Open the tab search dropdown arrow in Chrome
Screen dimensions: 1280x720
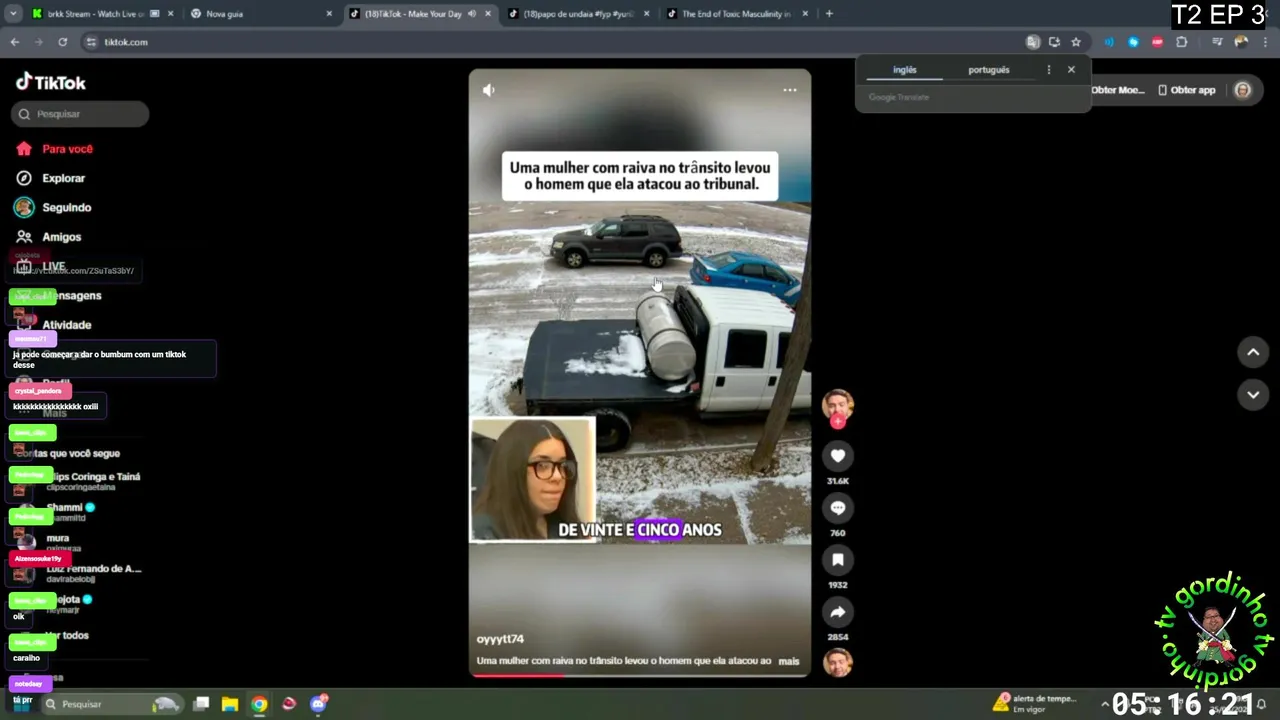12,14
